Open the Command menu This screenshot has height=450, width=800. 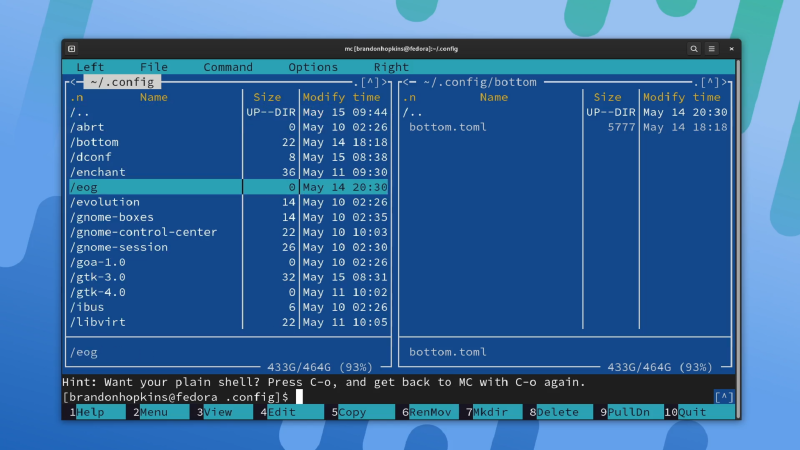pyautogui.click(x=228, y=67)
